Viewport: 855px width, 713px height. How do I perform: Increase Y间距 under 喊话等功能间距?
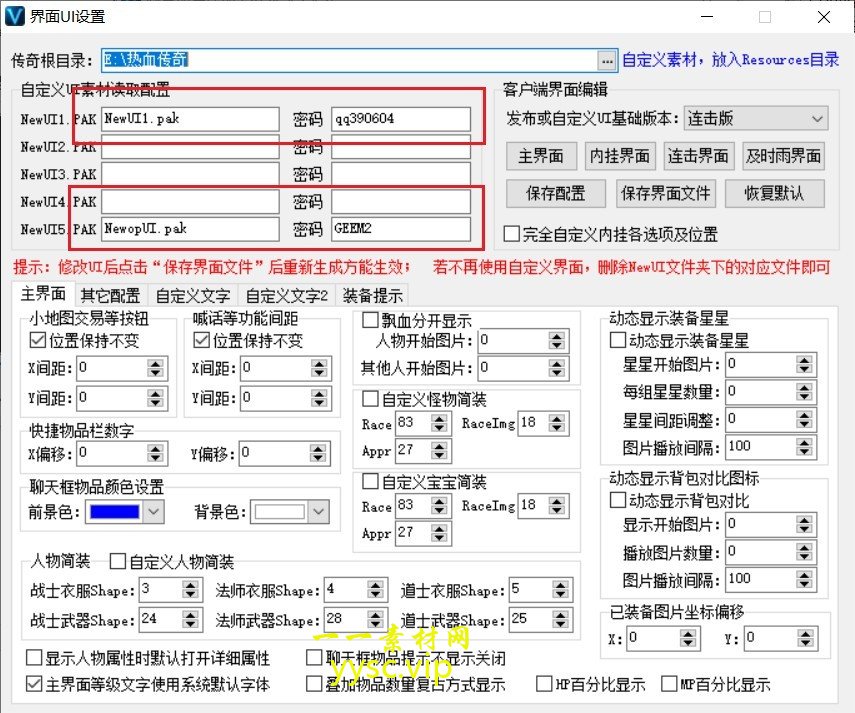tap(319, 394)
